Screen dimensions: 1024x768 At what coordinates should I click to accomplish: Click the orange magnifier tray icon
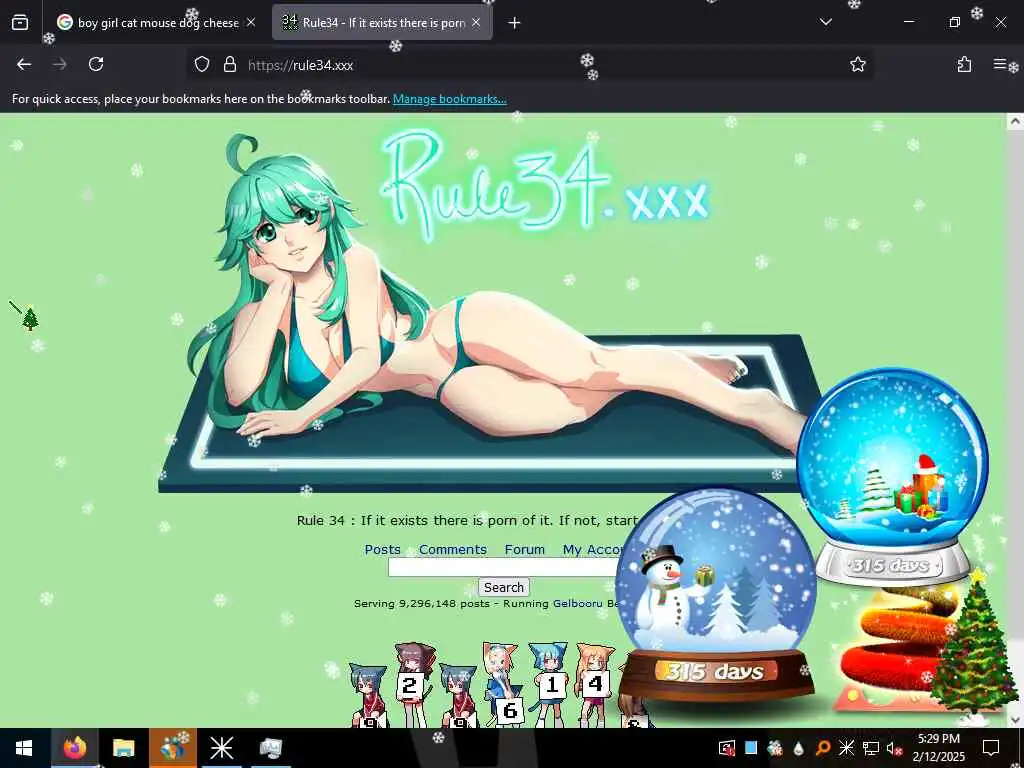(x=823, y=748)
